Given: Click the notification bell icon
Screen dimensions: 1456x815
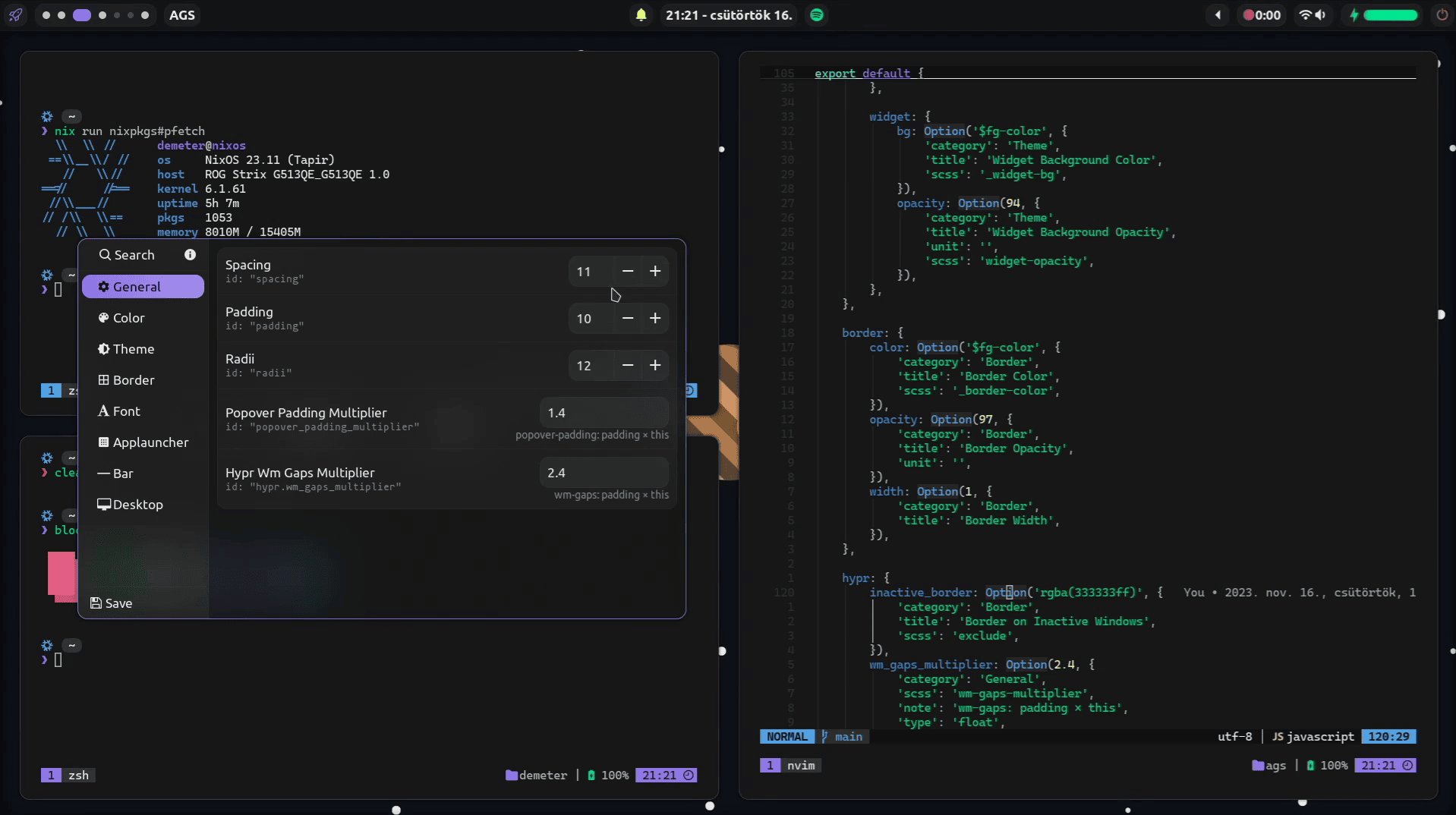Looking at the screenshot, I should [x=641, y=15].
